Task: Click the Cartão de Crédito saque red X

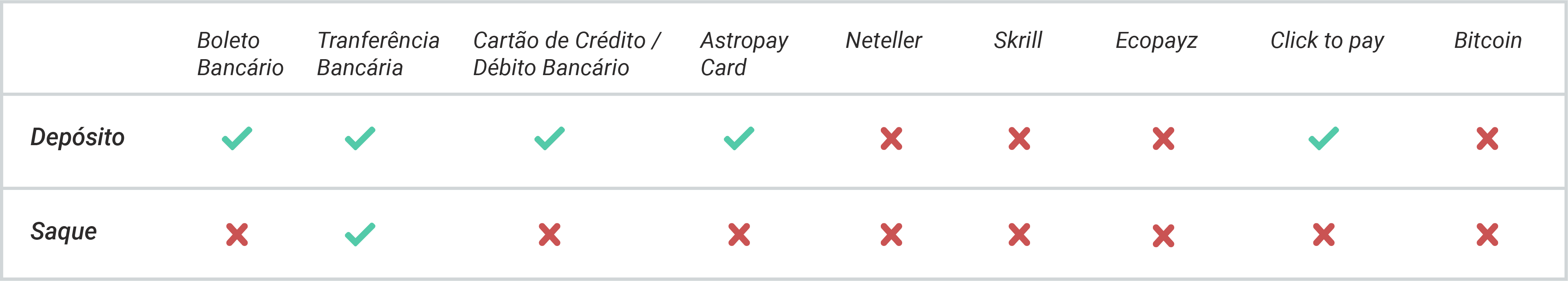Action: [x=549, y=235]
